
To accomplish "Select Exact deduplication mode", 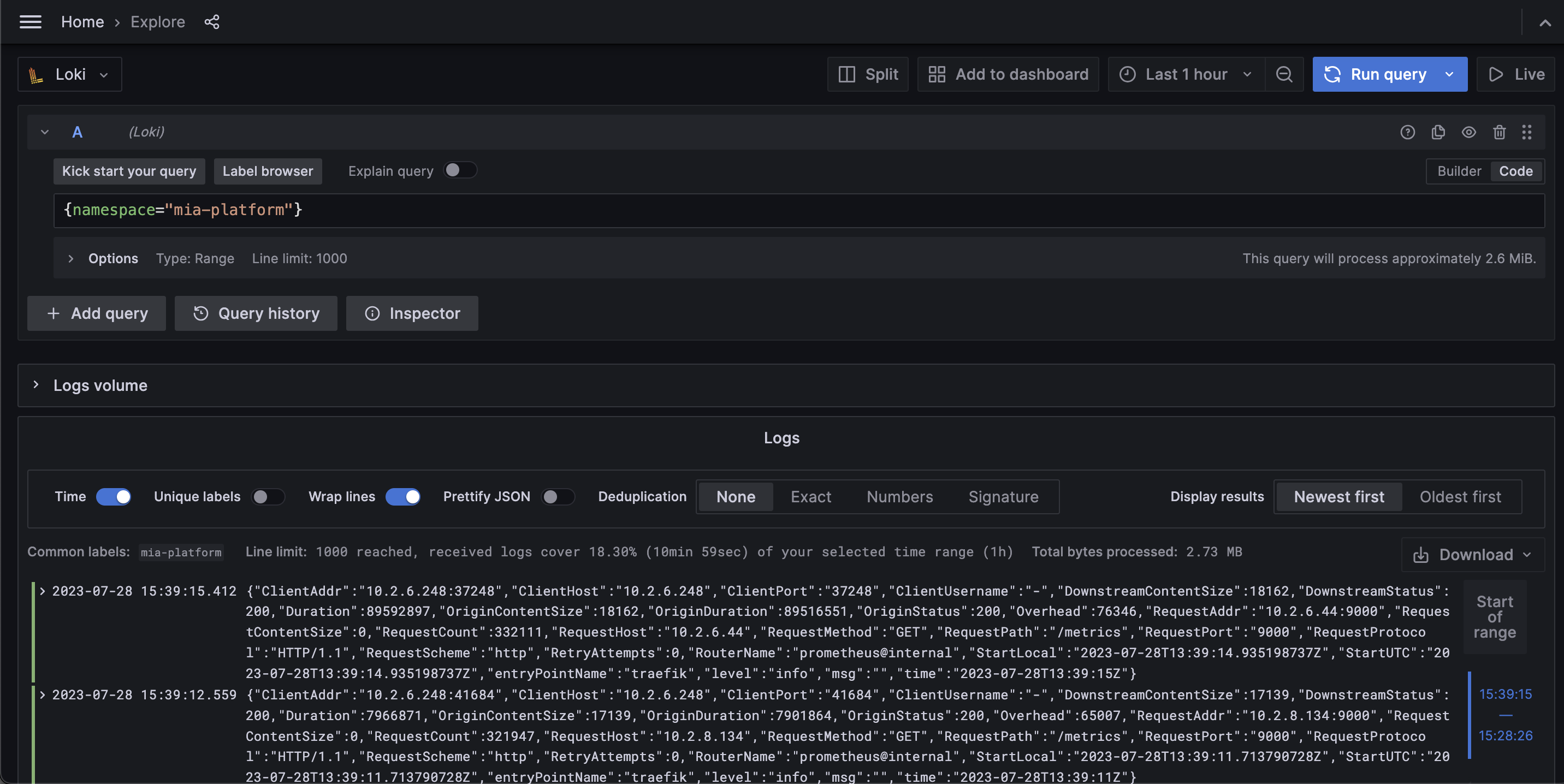I will click(810, 496).
